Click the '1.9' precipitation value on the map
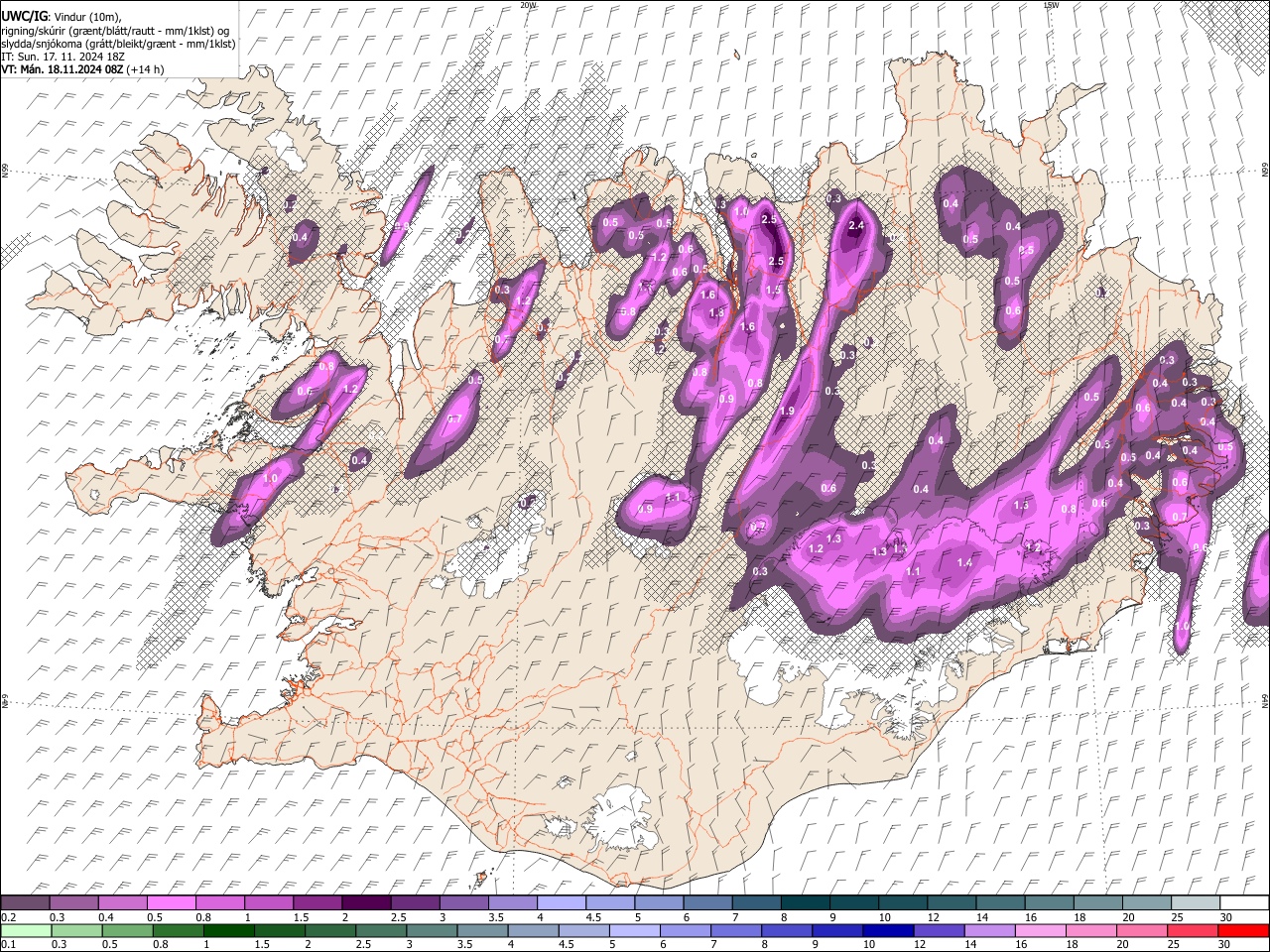Image resolution: width=1270 pixels, height=952 pixels. (x=788, y=411)
